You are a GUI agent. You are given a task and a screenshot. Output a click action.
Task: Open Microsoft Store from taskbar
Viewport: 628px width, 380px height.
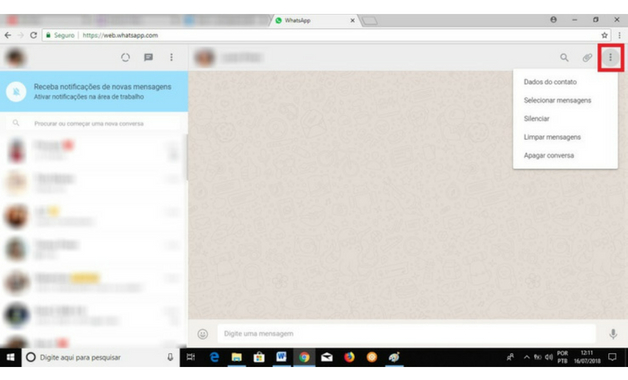pyautogui.click(x=259, y=357)
